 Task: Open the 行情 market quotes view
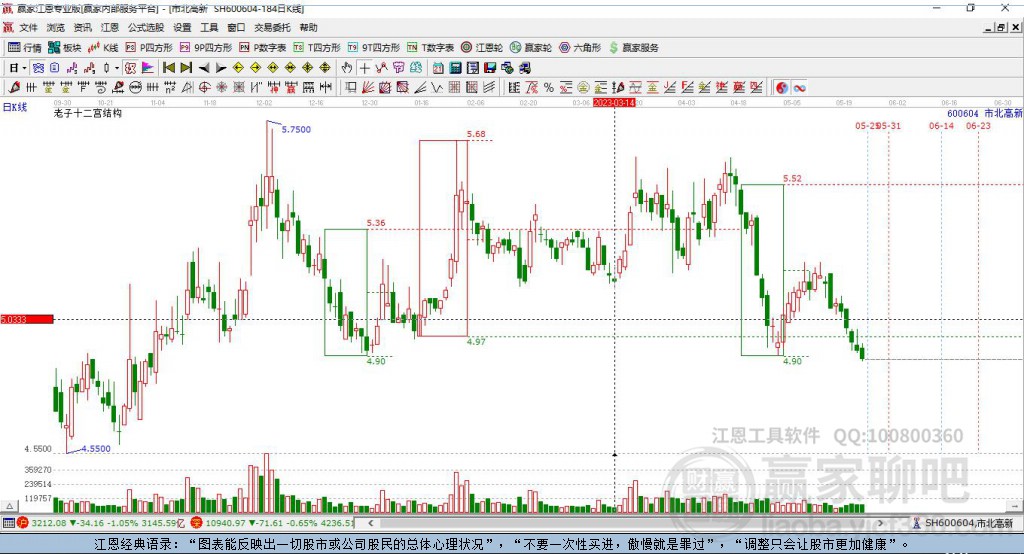tap(24, 47)
